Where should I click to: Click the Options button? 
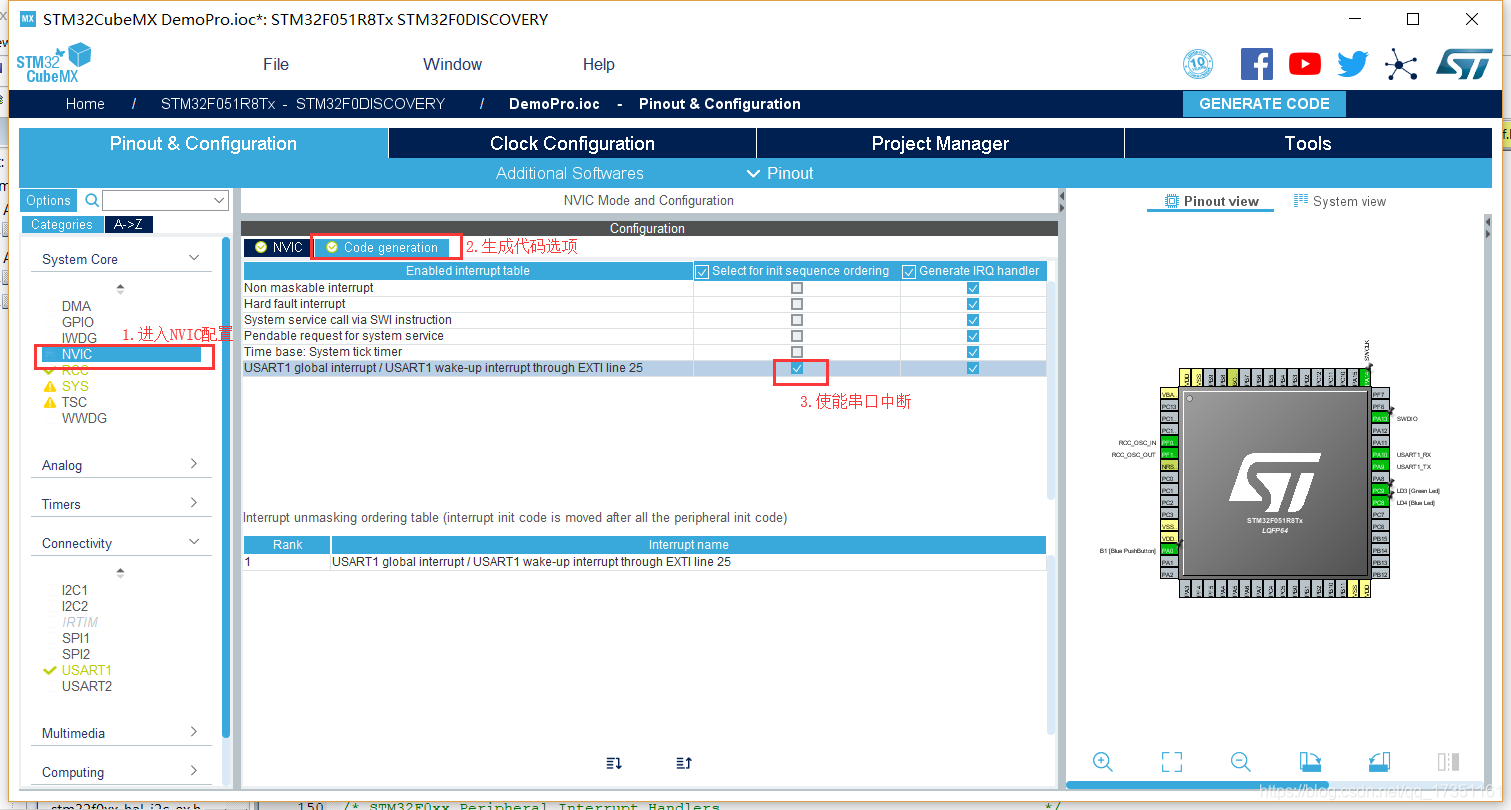point(48,200)
